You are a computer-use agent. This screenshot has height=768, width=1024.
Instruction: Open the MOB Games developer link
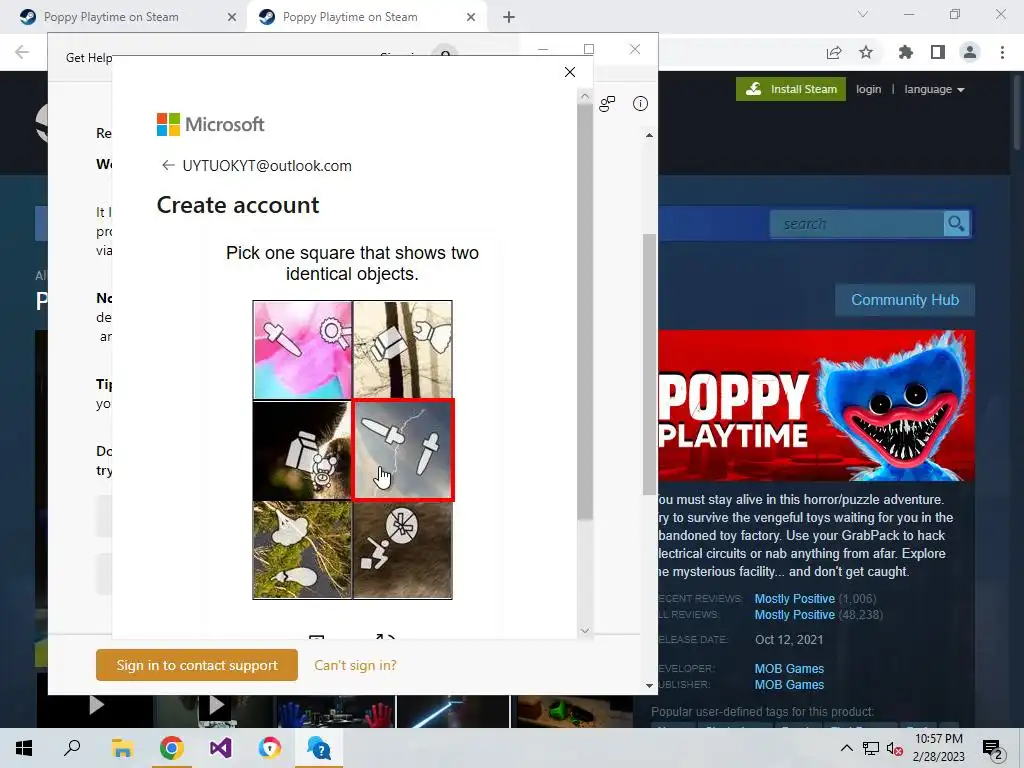(x=789, y=669)
